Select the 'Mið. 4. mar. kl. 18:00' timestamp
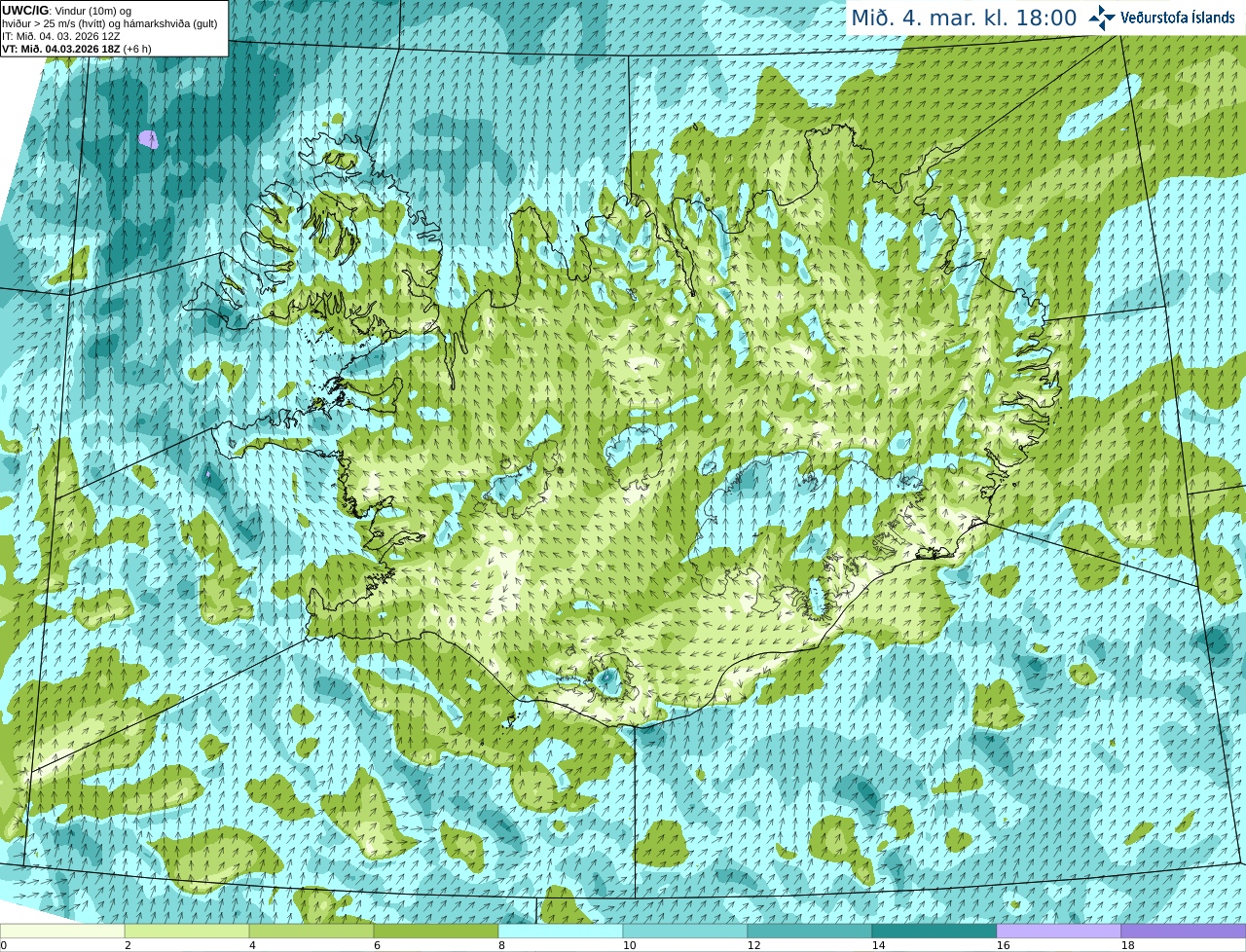Screen dimensions: 1246x952 pyautogui.click(x=964, y=18)
